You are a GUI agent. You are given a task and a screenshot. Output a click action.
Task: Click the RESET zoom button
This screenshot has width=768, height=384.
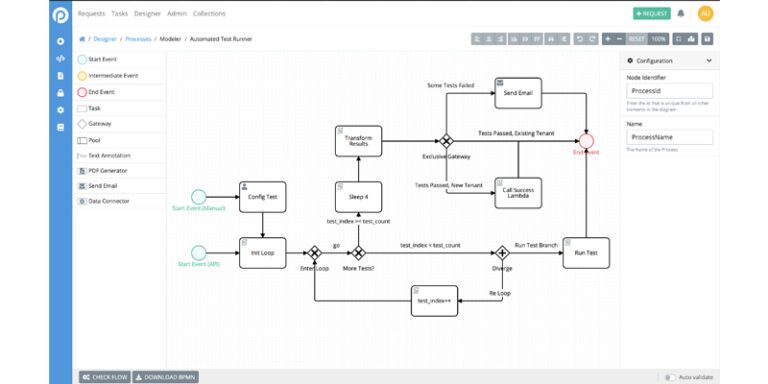click(637, 39)
